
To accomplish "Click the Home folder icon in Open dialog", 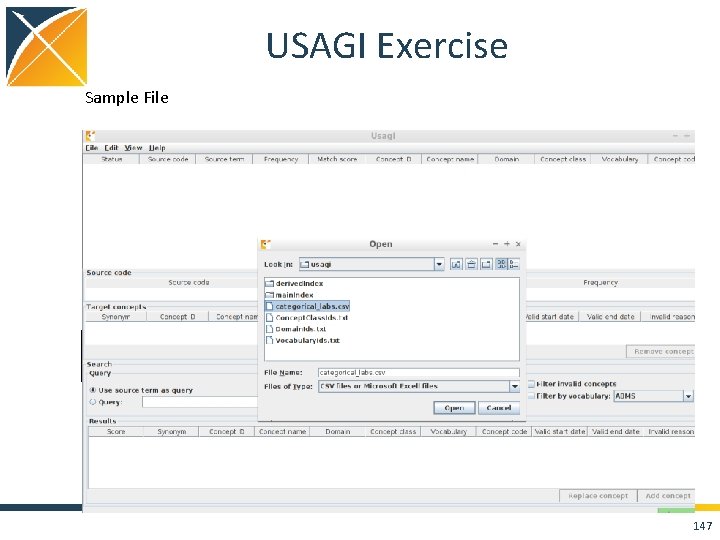I will tap(471, 264).
